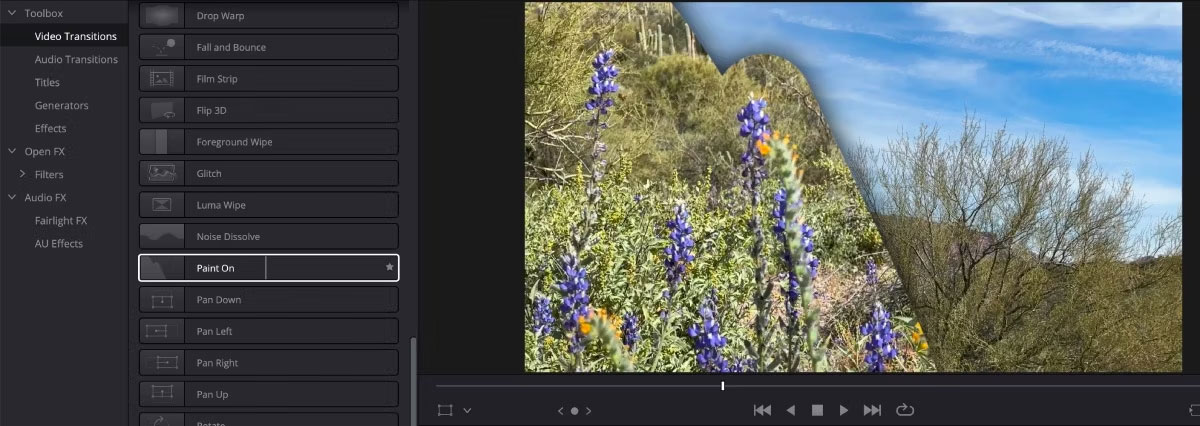
Task: Click the Film Strip thumbnail icon
Action: [x=161, y=79]
